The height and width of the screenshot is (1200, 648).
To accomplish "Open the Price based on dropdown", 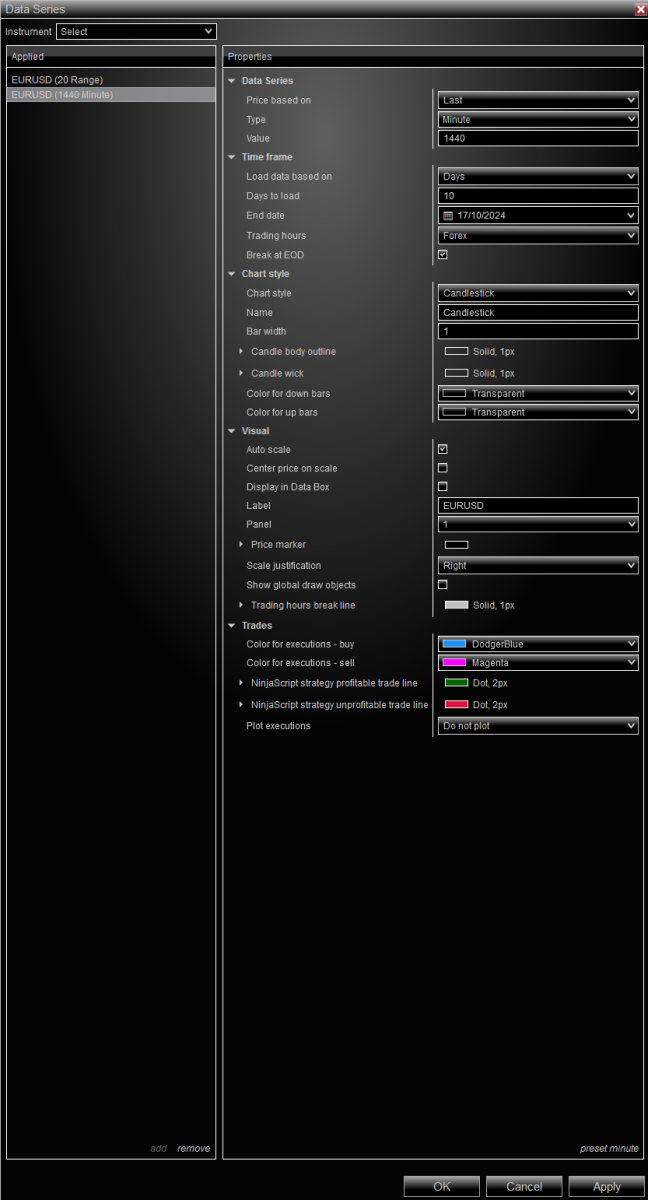I will coord(538,100).
